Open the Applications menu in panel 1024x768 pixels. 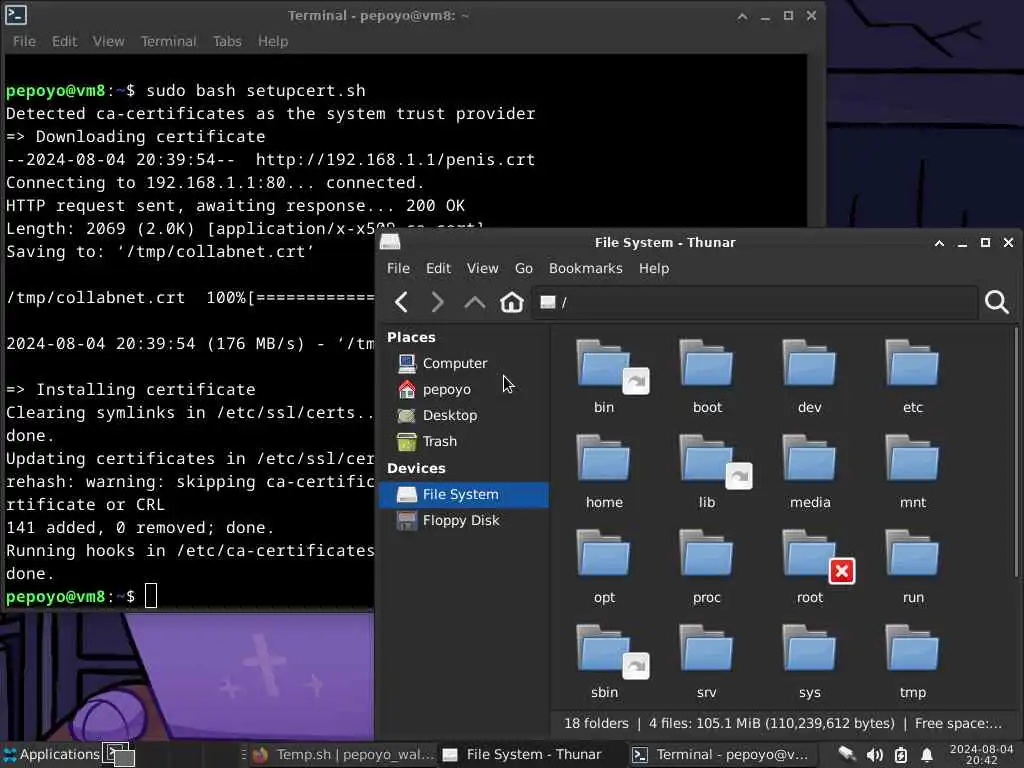pyautogui.click(x=51, y=754)
